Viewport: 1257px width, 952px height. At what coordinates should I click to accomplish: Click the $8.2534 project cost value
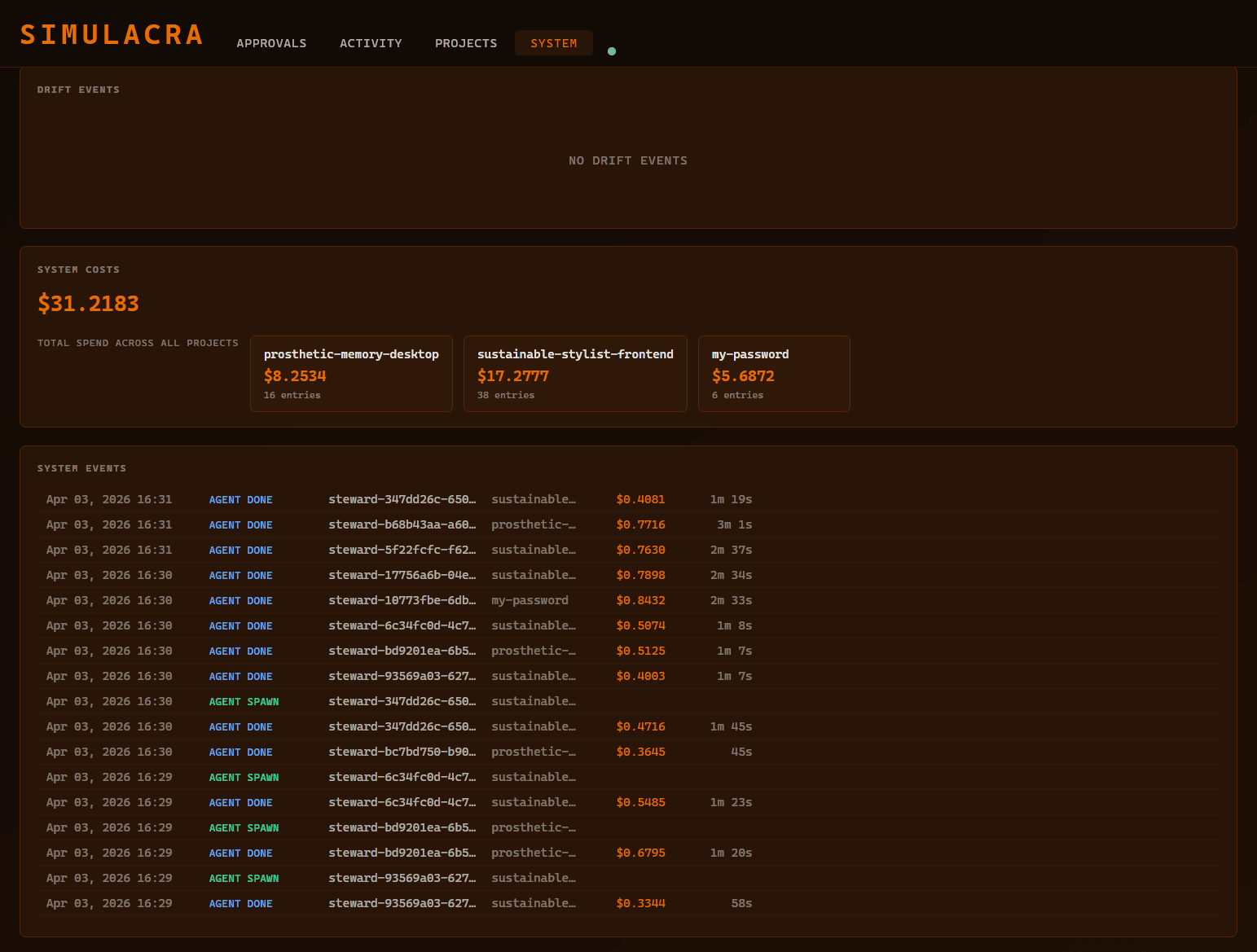(x=295, y=376)
